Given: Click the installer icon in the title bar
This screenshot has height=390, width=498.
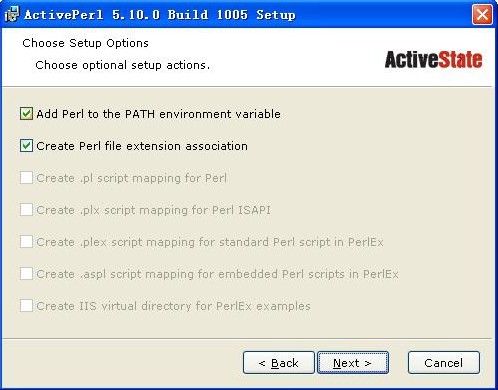Looking at the screenshot, I should pos(12,15).
